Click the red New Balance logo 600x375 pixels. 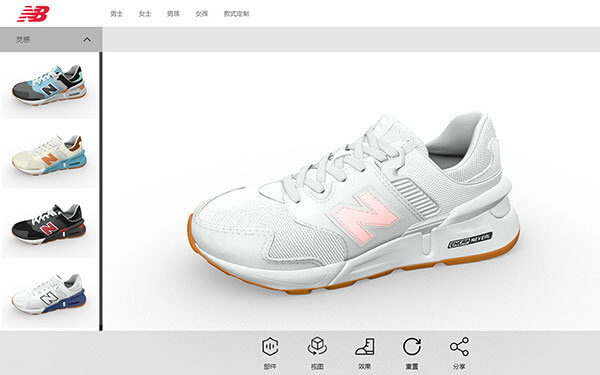(x=33, y=14)
